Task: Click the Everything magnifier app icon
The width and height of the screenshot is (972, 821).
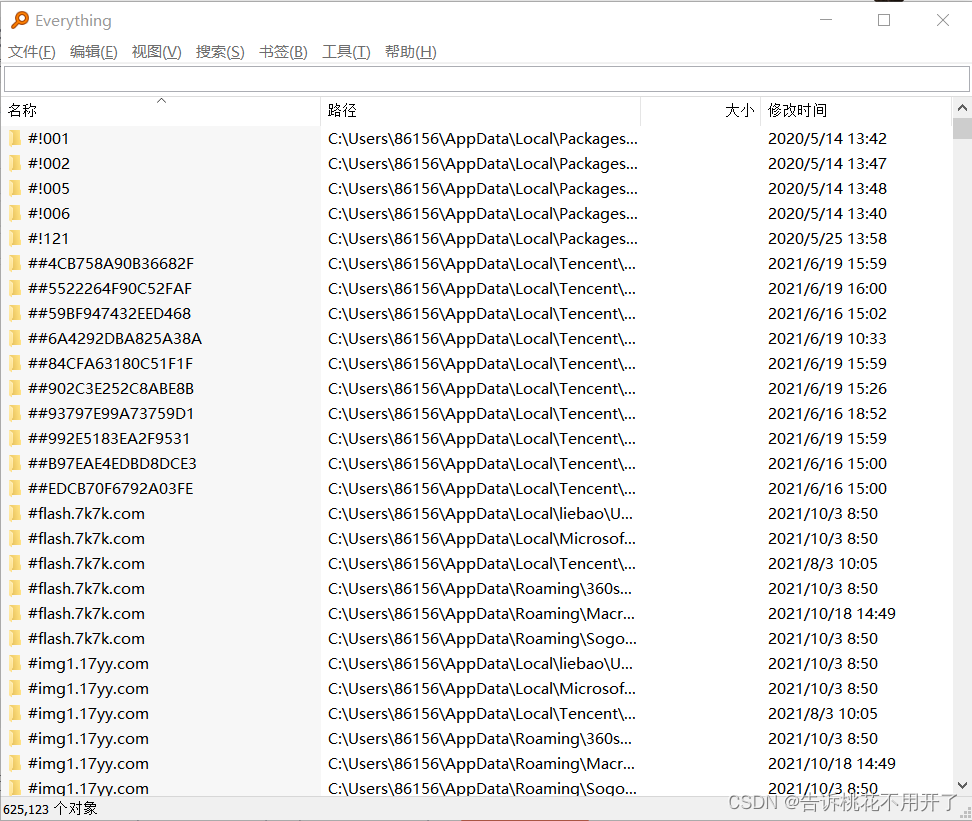Action: click(x=20, y=20)
